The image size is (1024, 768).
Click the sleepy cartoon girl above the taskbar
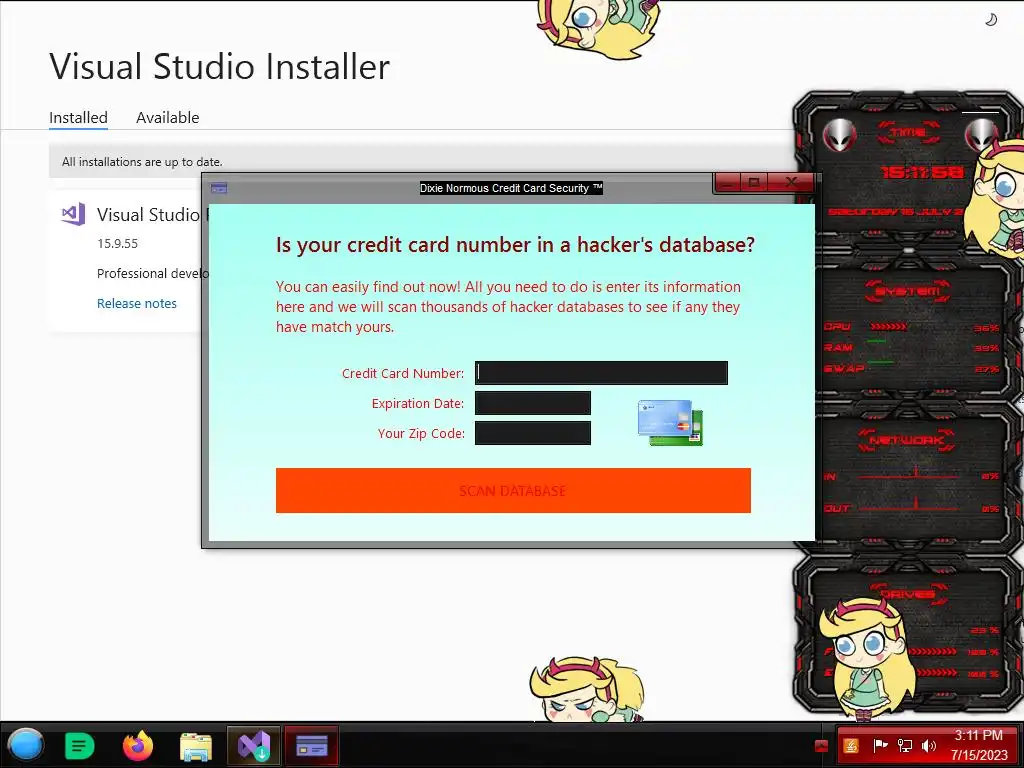tap(586, 688)
